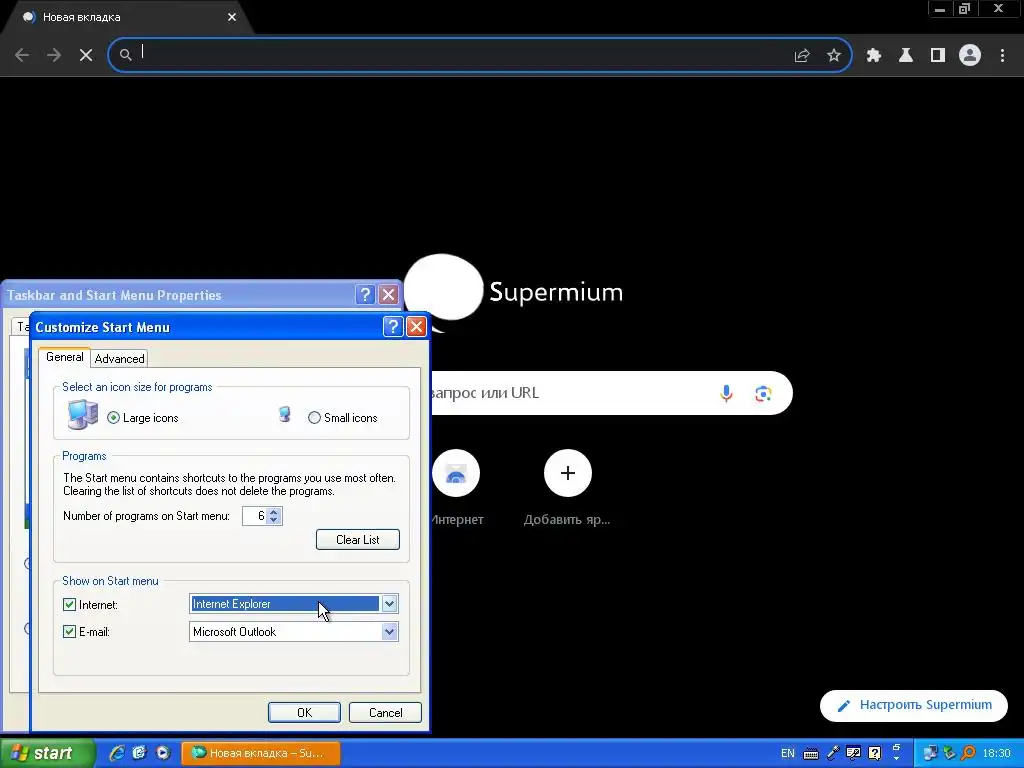Click the Customize Start Menu help icon
1024x768 pixels.
(x=392, y=327)
